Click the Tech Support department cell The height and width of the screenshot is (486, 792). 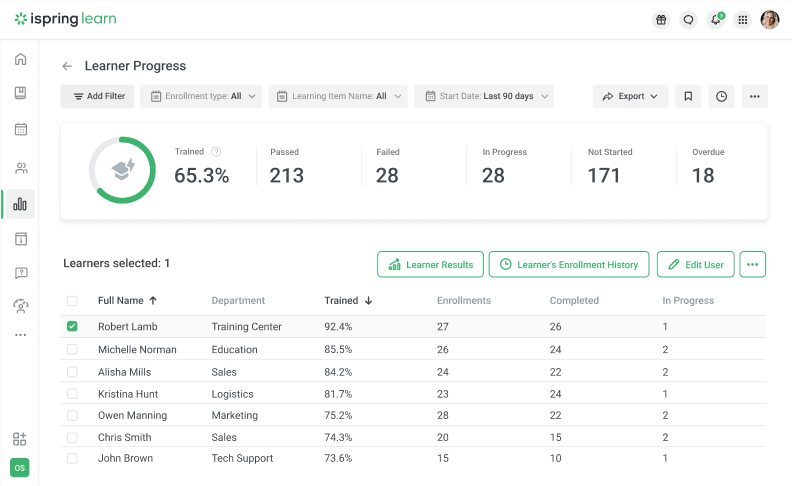[242, 458]
